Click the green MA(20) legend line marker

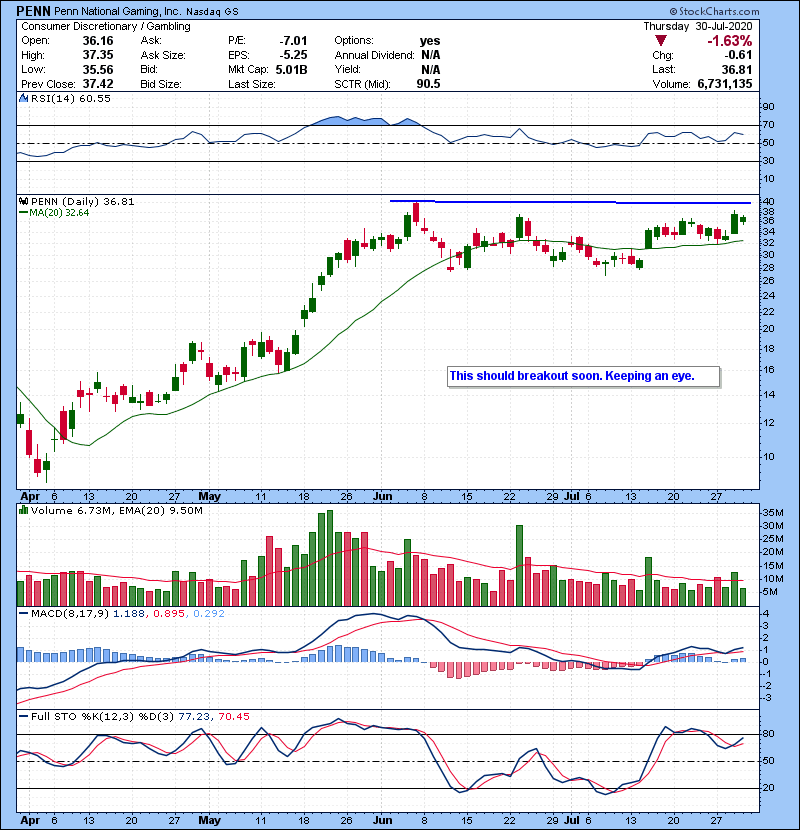click(23, 213)
